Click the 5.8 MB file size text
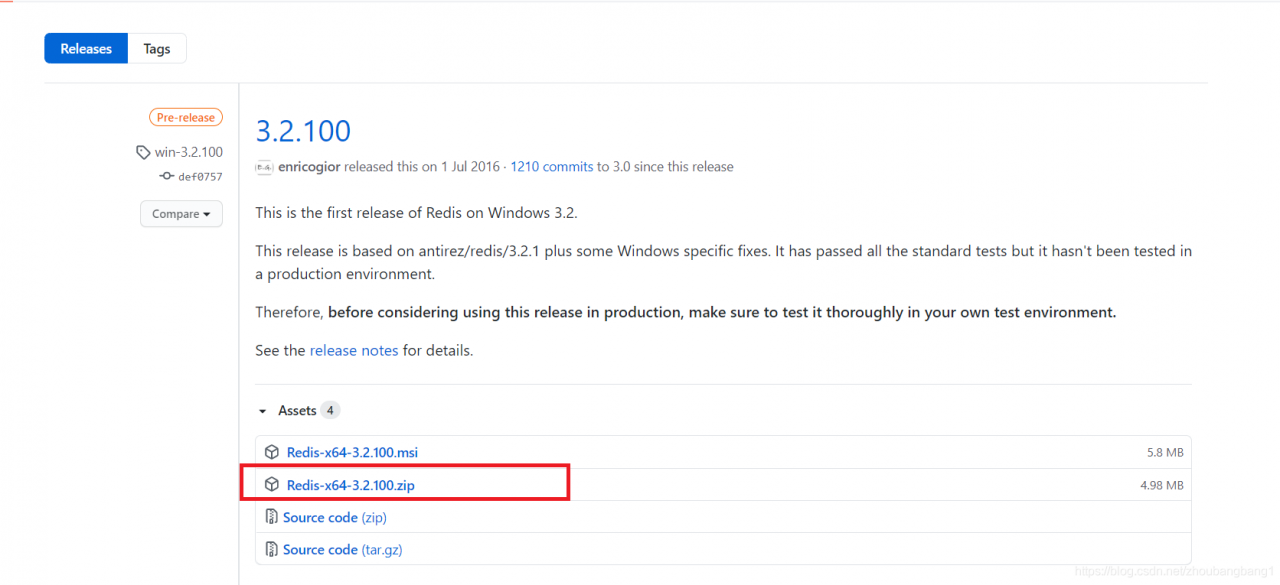Screen dimensions: 1280x585 1165,453
